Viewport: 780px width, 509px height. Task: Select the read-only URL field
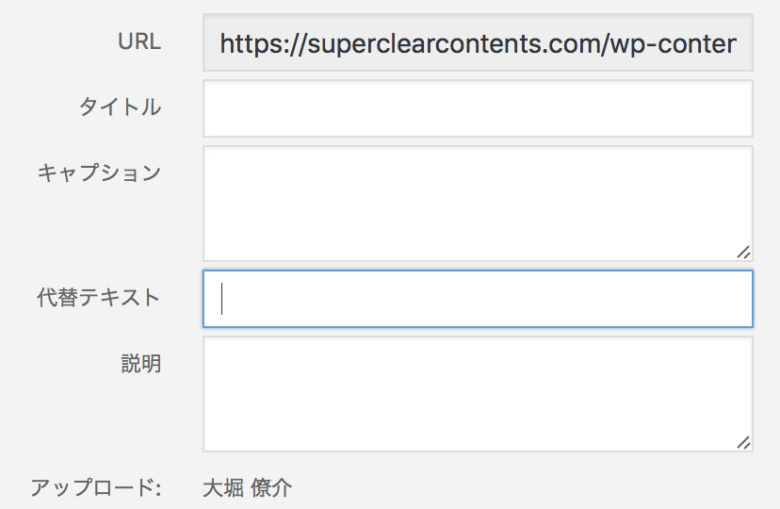477,43
